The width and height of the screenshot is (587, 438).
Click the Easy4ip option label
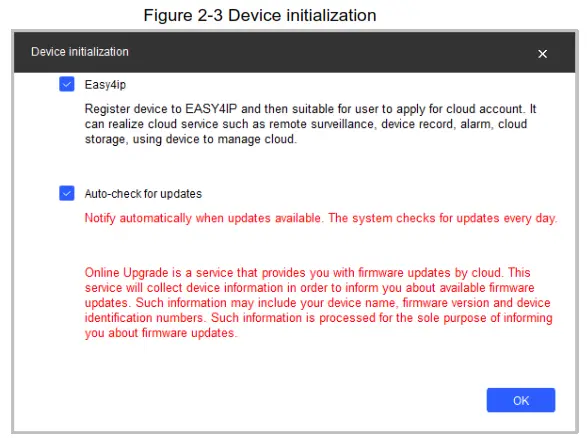point(105,85)
